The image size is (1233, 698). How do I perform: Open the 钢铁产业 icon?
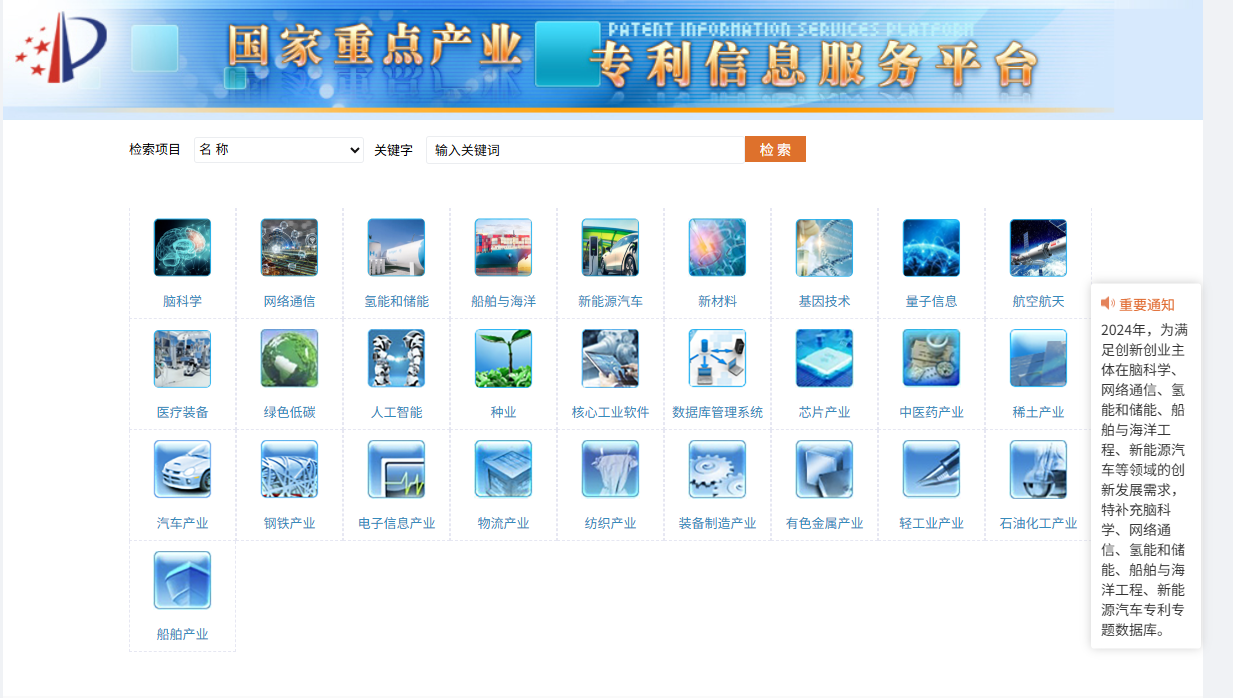tap(289, 470)
